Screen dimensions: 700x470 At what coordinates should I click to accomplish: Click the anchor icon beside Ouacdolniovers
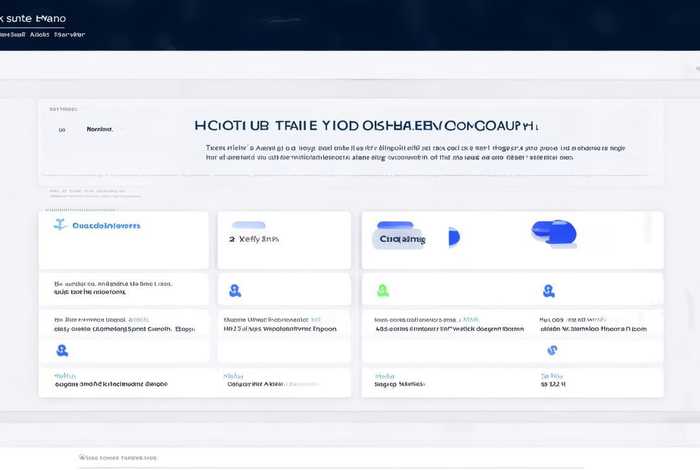59,225
